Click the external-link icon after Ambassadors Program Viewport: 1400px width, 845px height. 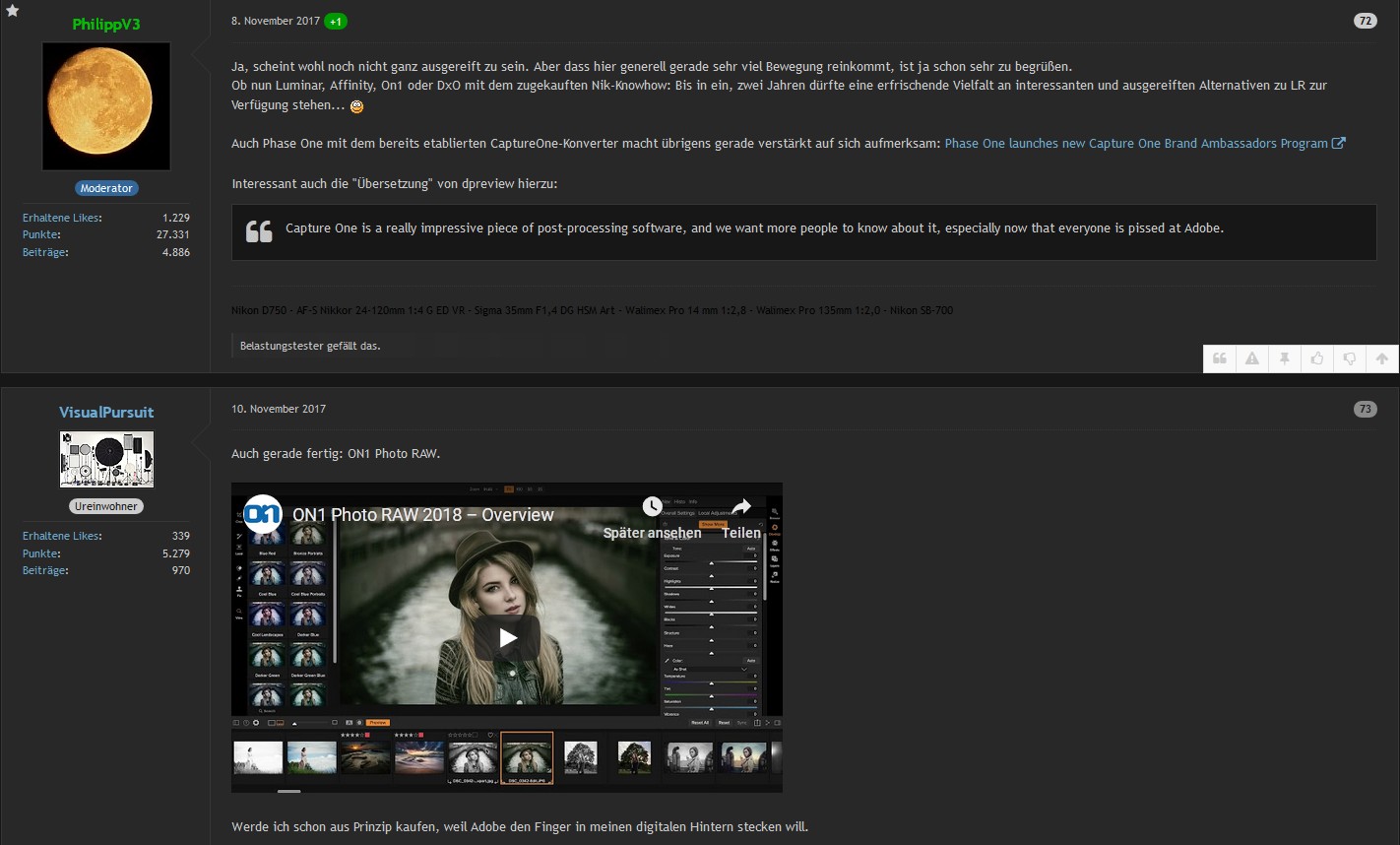(1339, 143)
